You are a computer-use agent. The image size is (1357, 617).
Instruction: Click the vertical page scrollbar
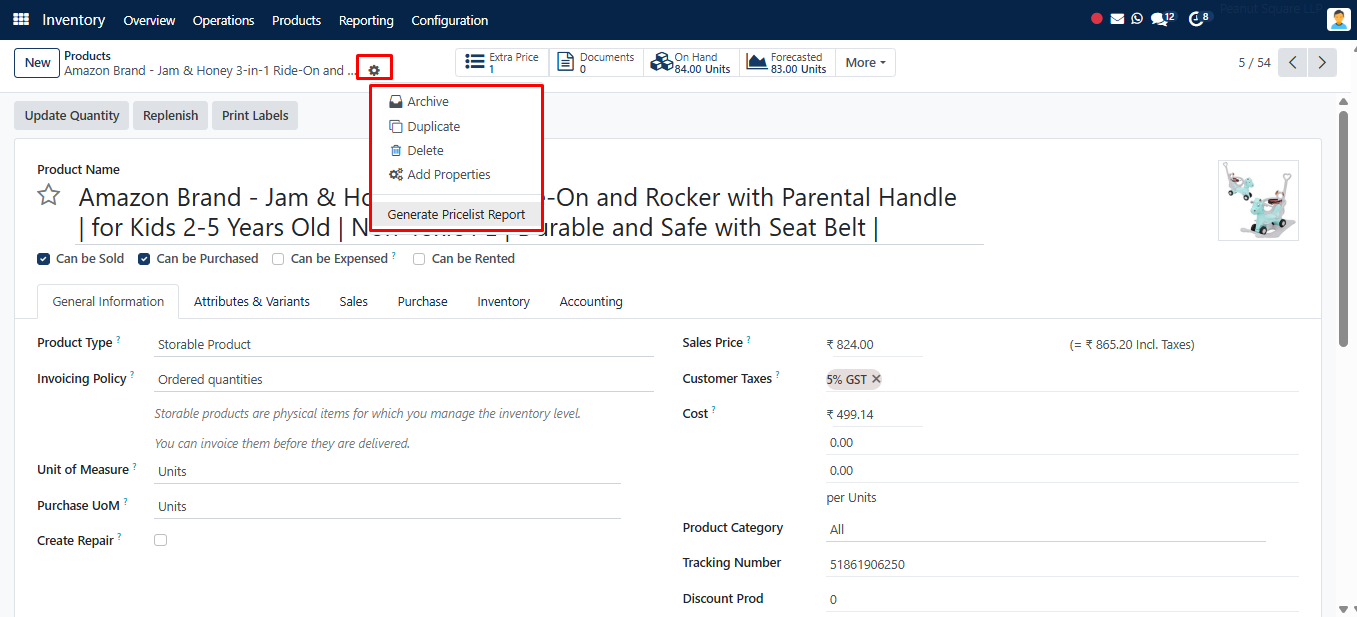click(x=1345, y=230)
